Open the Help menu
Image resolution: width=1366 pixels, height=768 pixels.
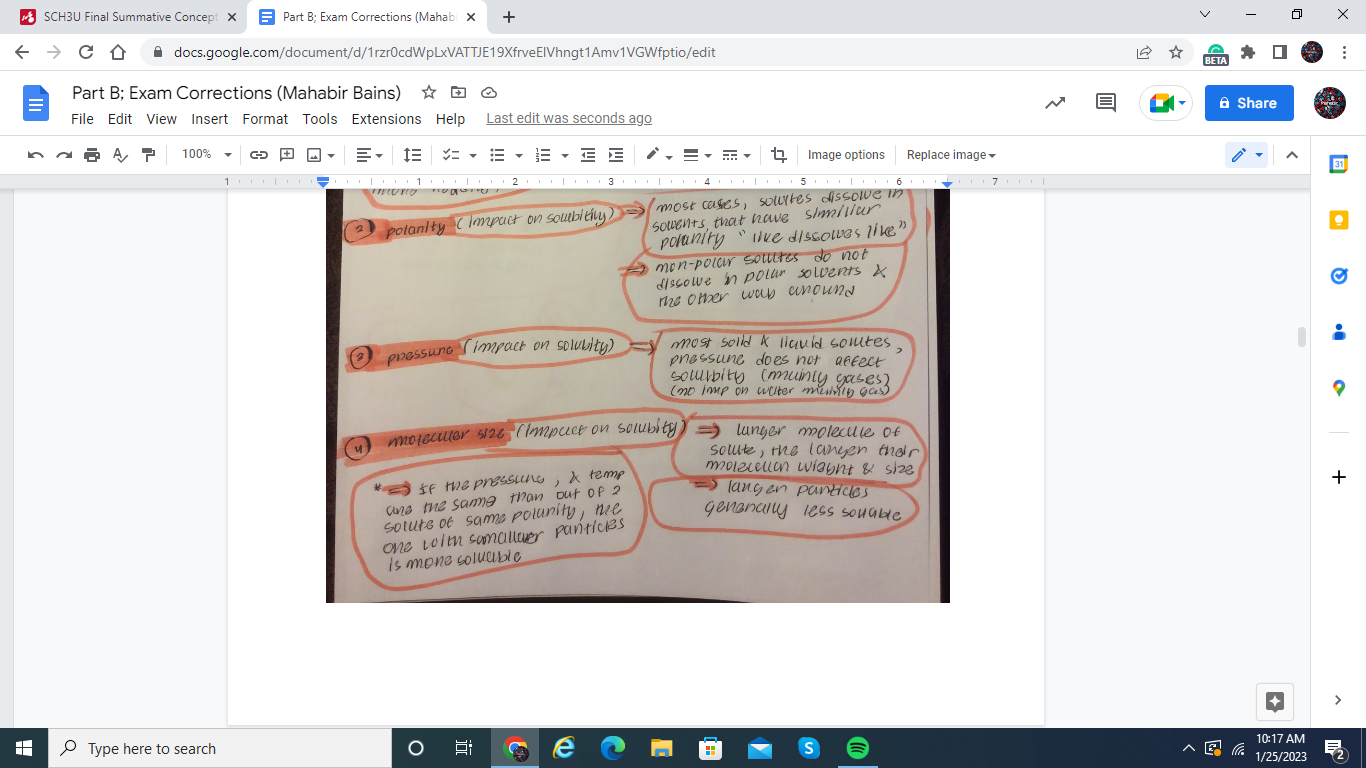[450, 119]
